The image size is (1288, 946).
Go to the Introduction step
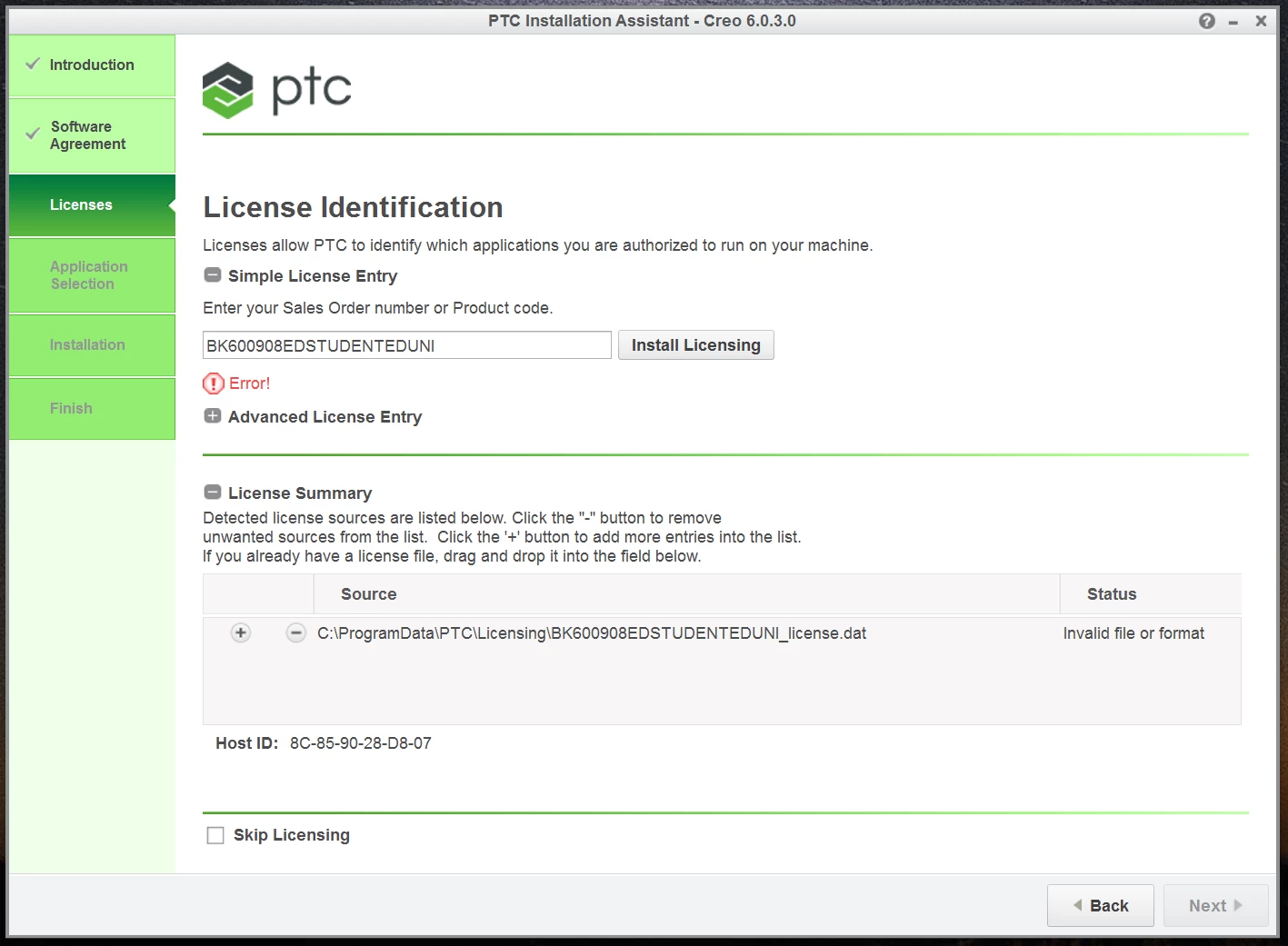(92, 65)
